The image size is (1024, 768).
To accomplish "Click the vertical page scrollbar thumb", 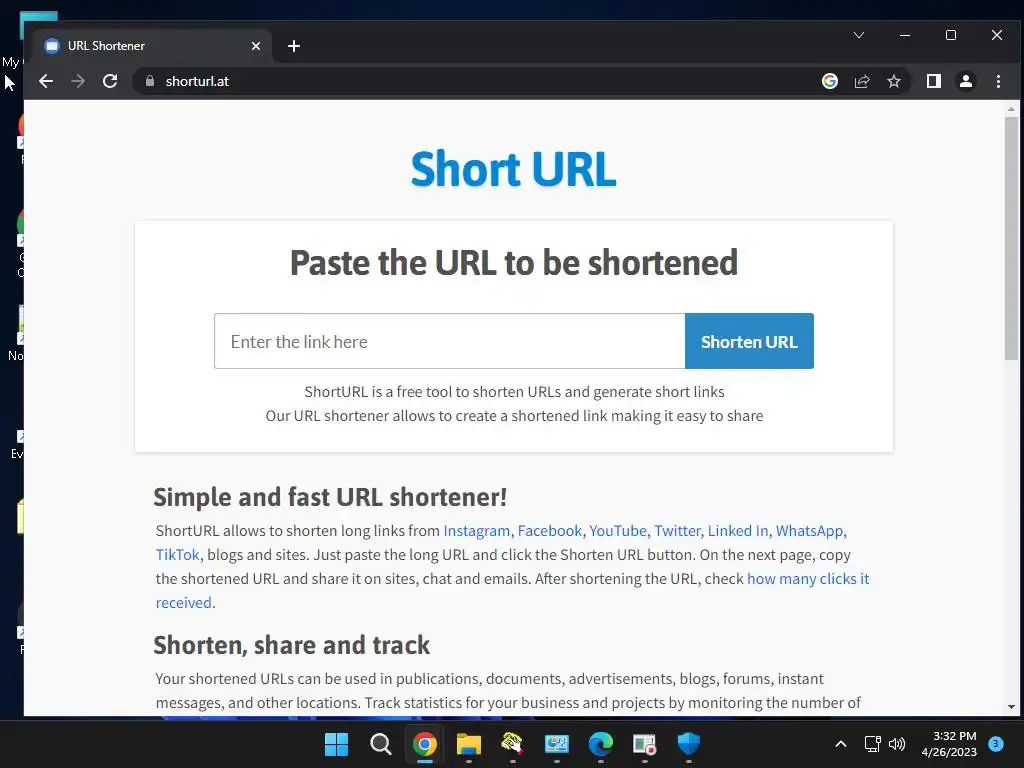I will tap(1011, 238).
